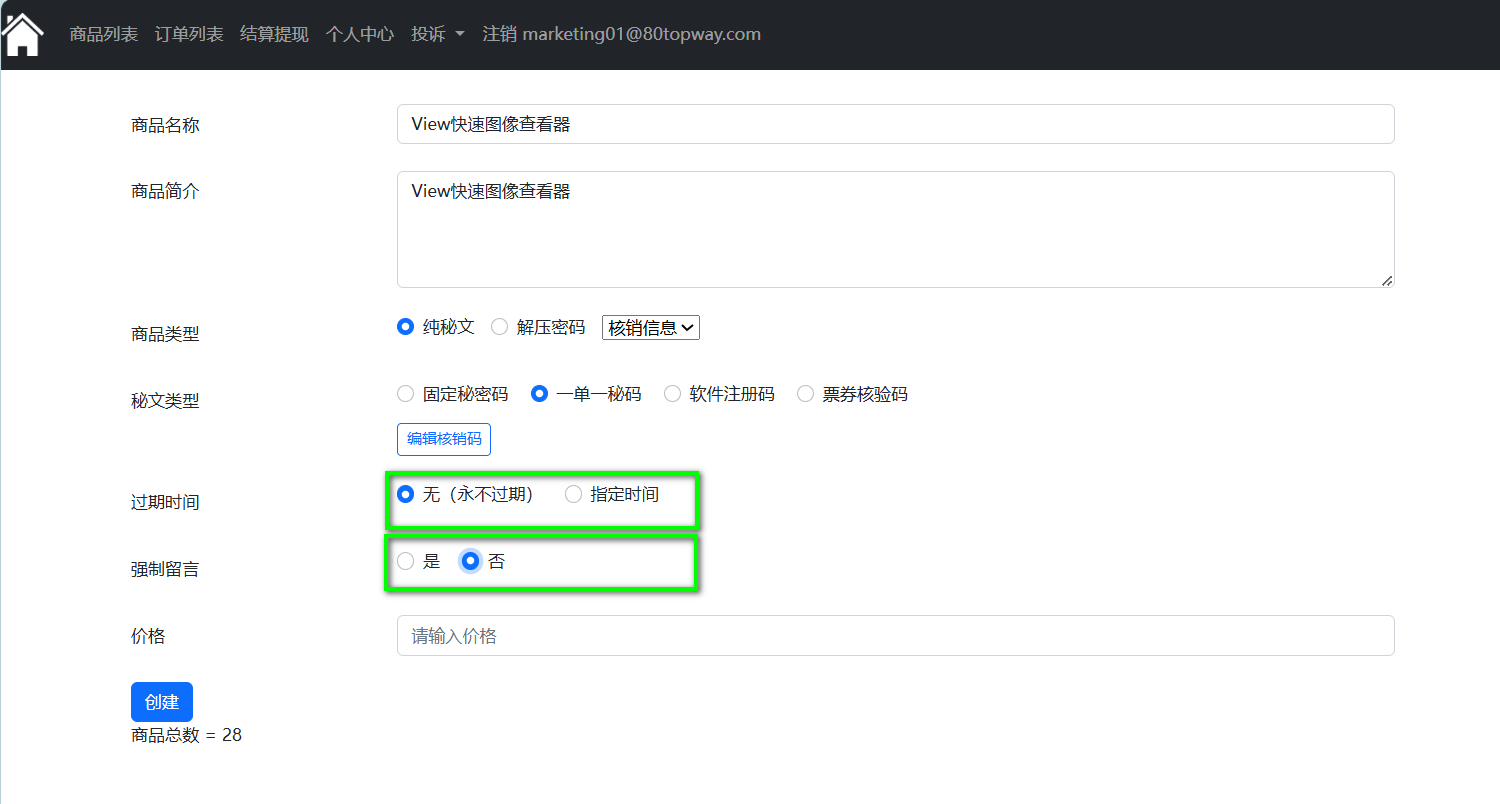The image size is (1500, 804).
Task: Select 指定时间 for expiration
Action: point(574,494)
